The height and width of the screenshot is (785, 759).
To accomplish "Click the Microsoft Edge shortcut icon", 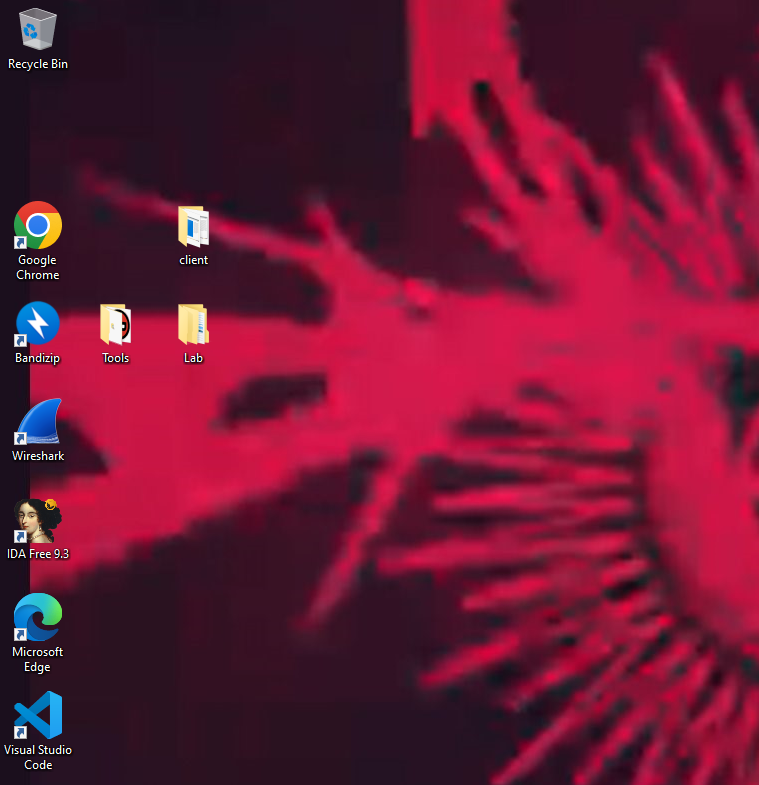I will (38, 618).
